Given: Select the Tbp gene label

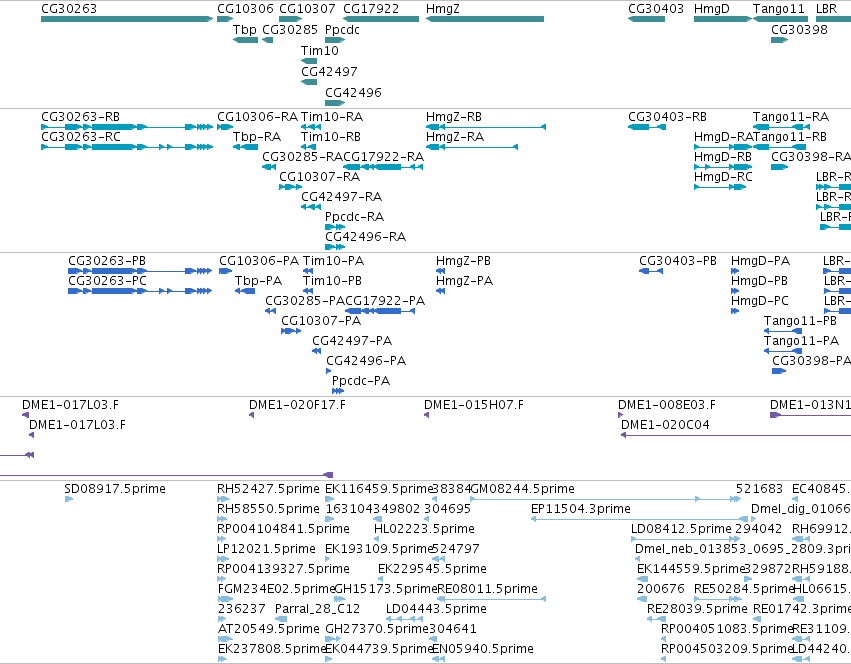Looking at the screenshot, I should coord(245,29).
